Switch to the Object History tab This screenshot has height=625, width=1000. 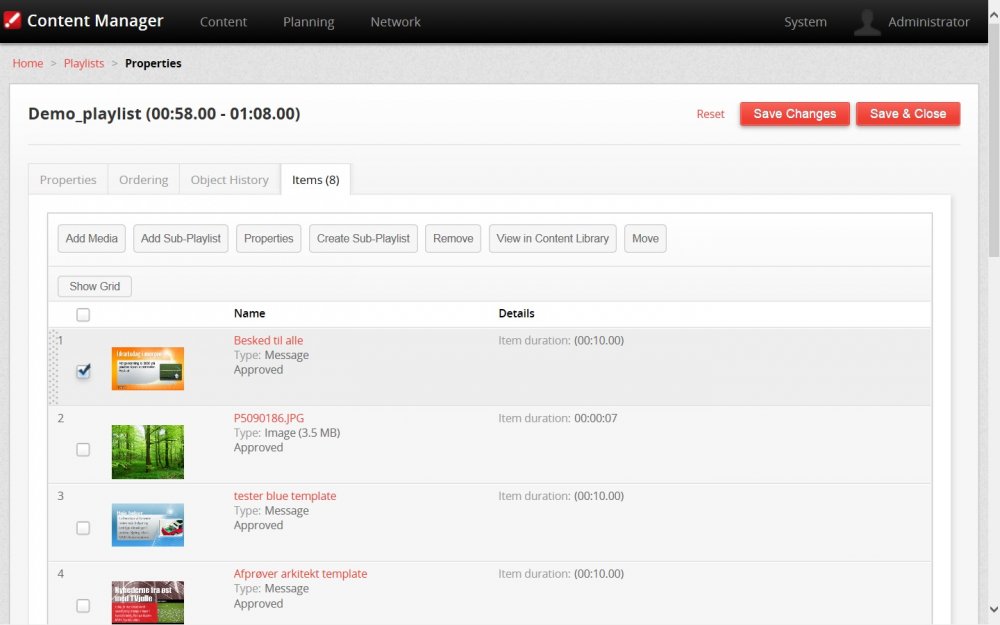(229, 180)
